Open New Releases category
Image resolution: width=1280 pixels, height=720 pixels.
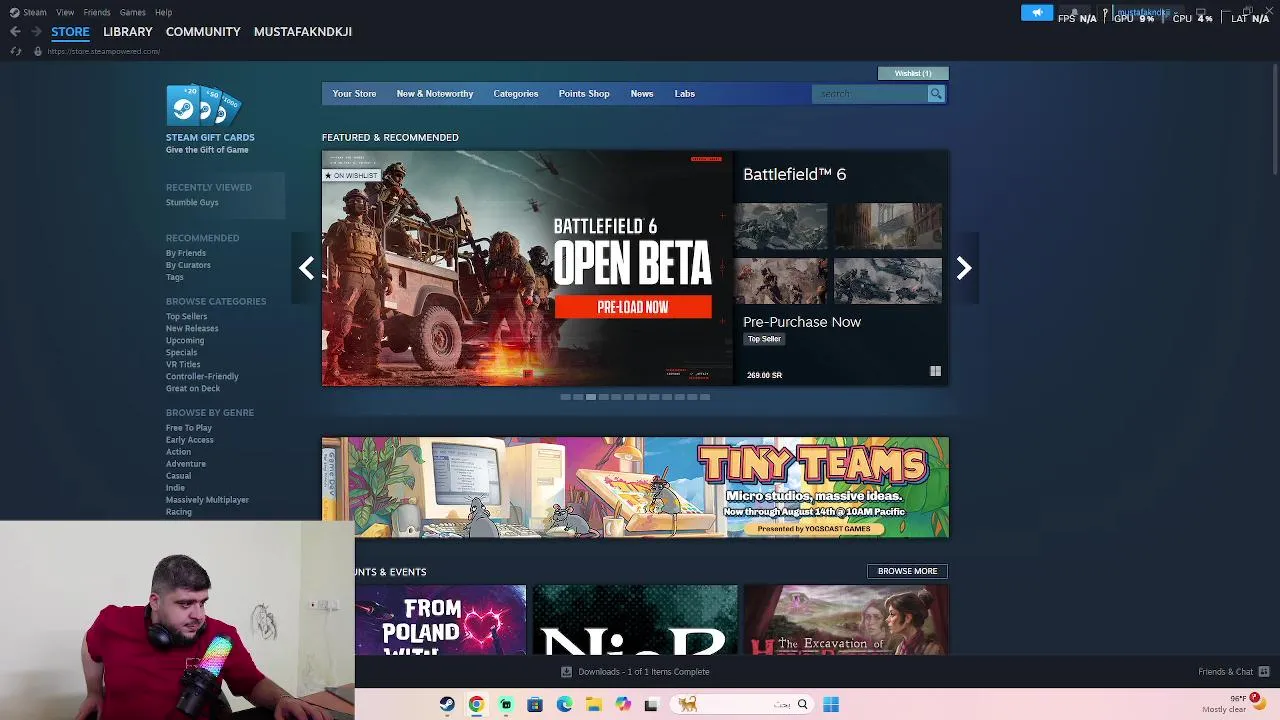[192, 329]
